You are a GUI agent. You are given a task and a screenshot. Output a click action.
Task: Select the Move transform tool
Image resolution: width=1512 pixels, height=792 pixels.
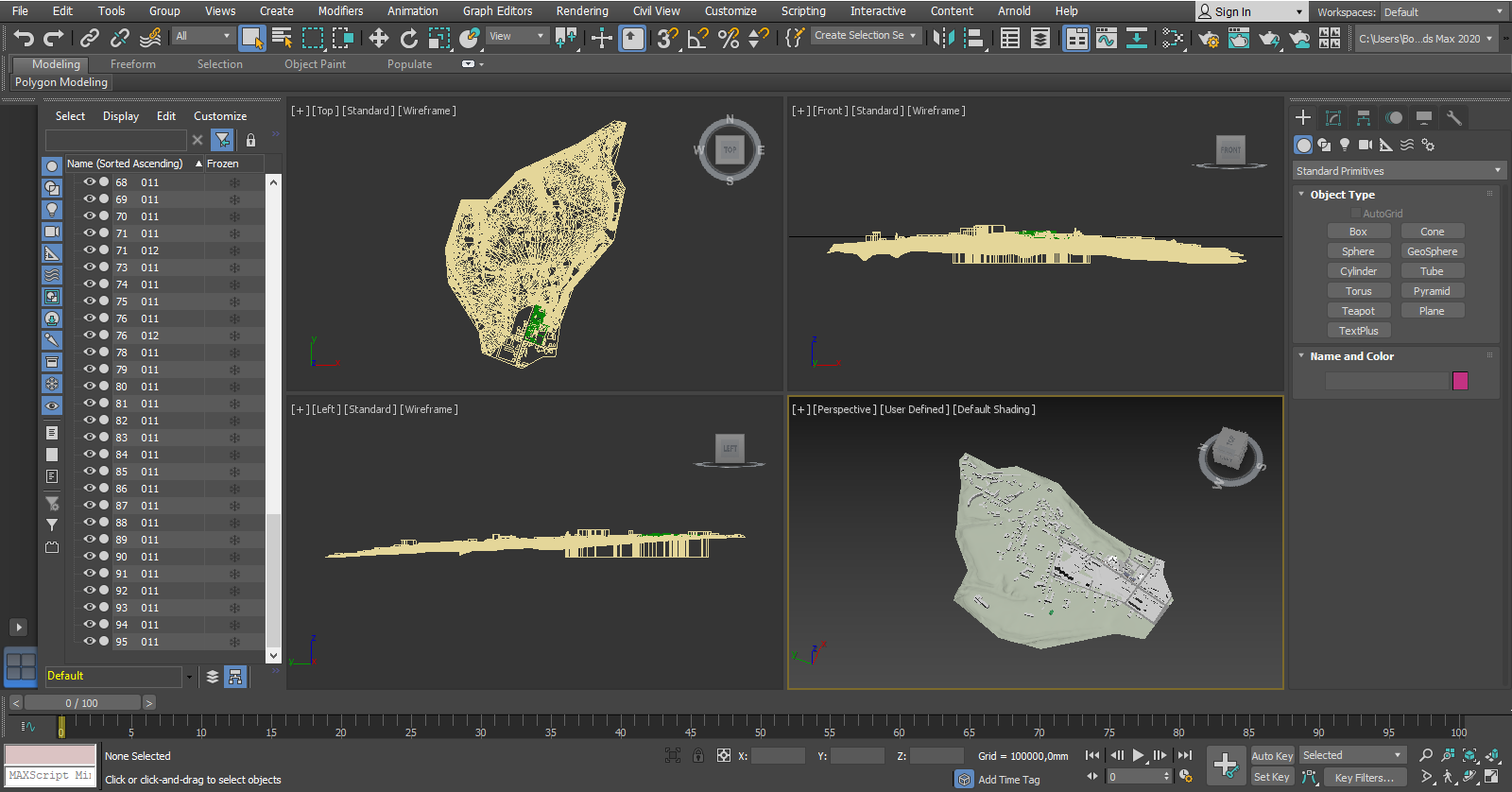[x=378, y=38]
